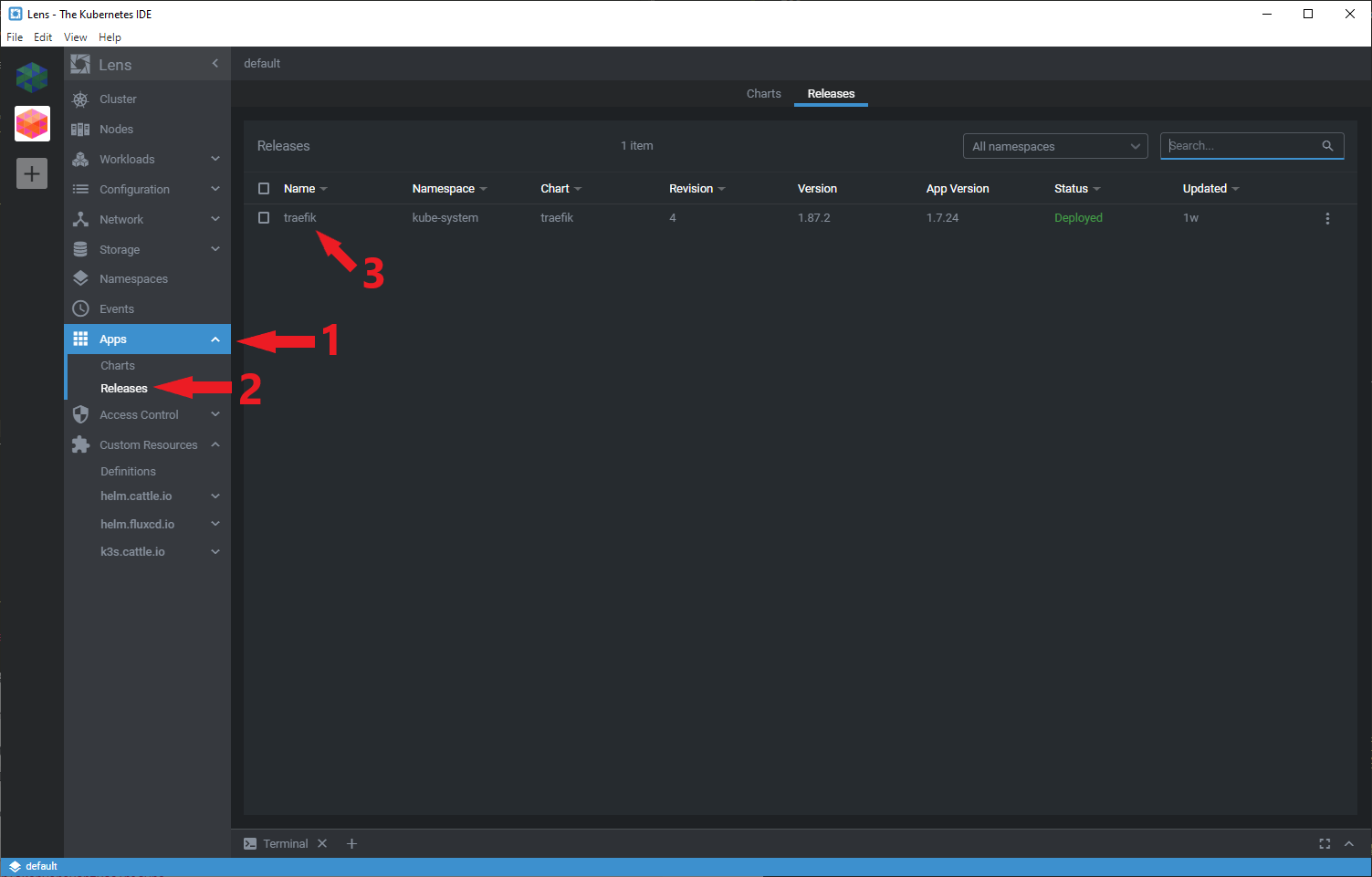Click the search magnifier icon

pyautogui.click(x=1327, y=146)
